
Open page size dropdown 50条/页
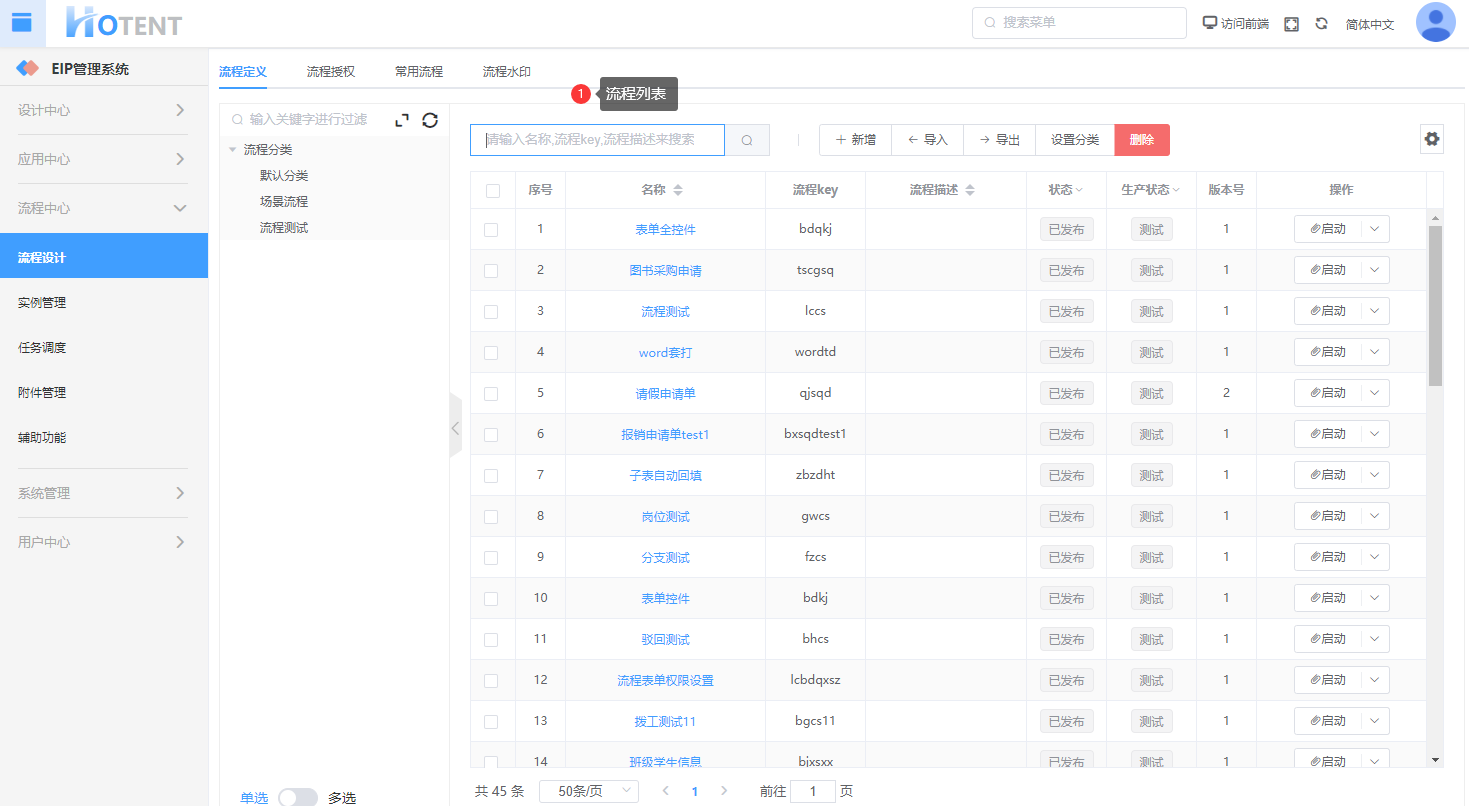pyautogui.click(x=588, y=791)
